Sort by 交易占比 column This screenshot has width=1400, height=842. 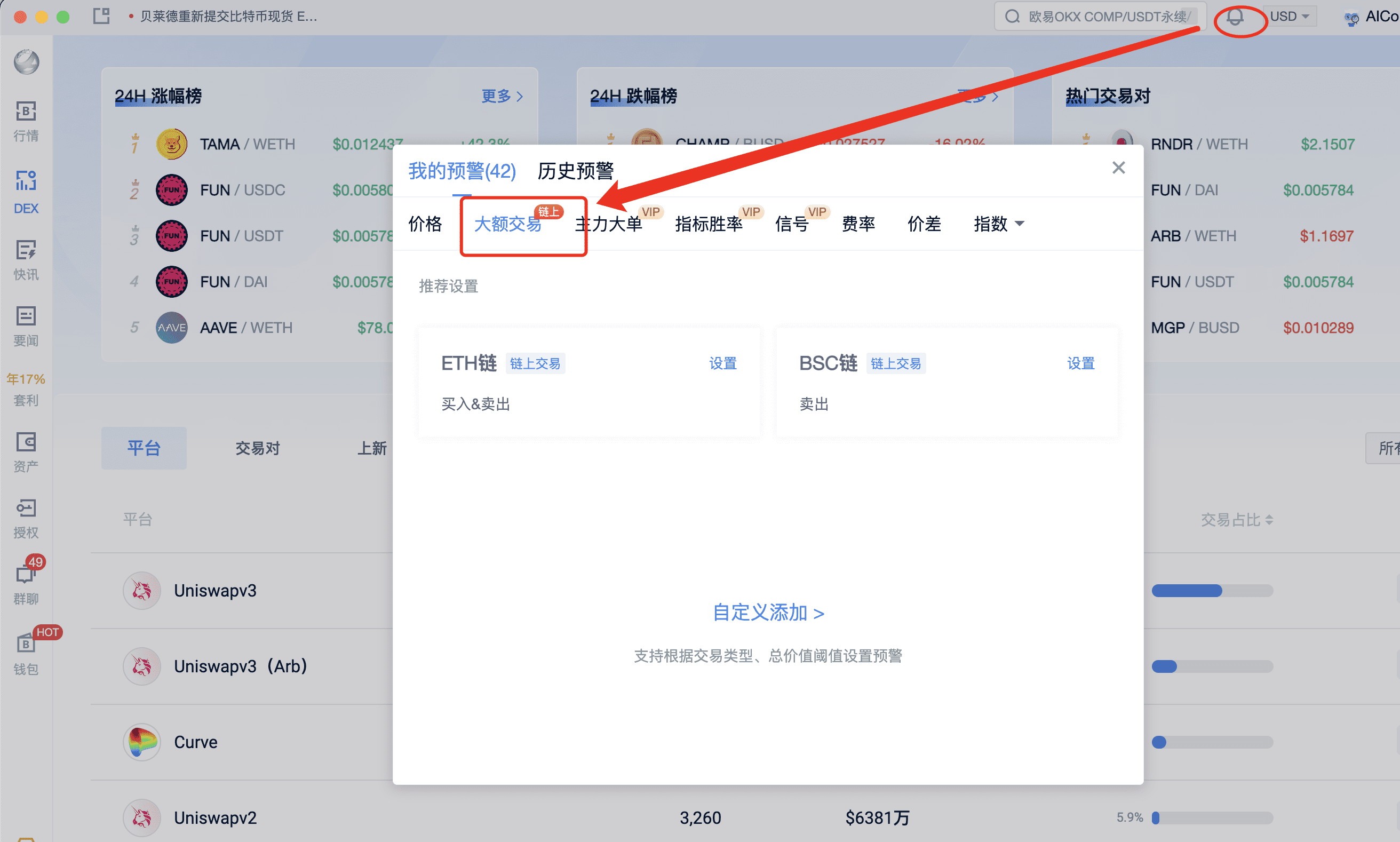click(x=1236, y=519)
